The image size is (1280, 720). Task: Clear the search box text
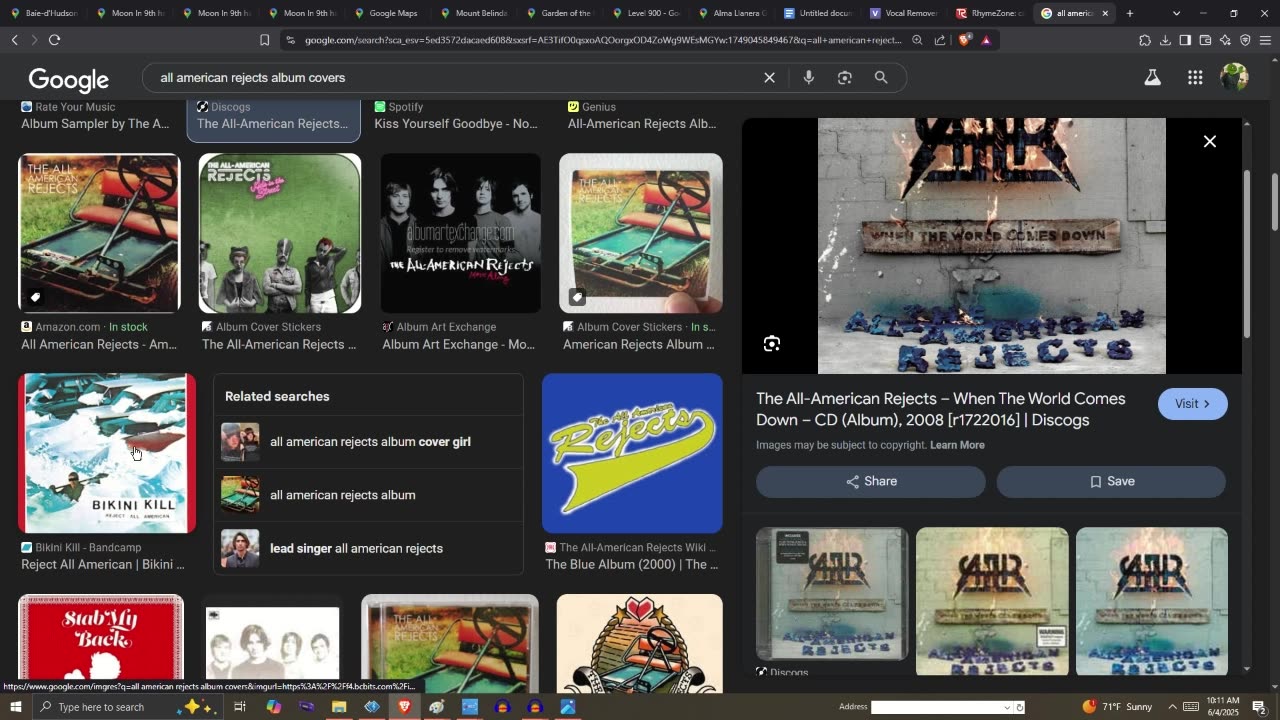coord(769,78)
